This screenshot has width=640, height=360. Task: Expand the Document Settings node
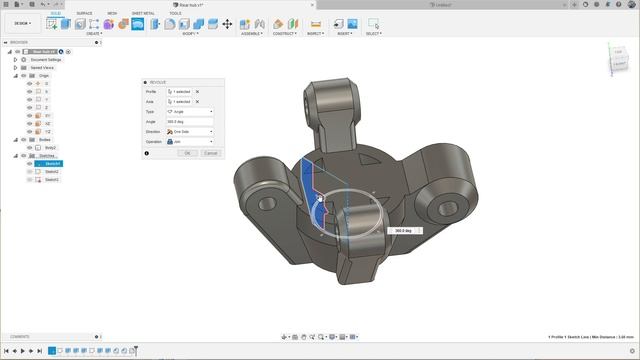point(16,60)
